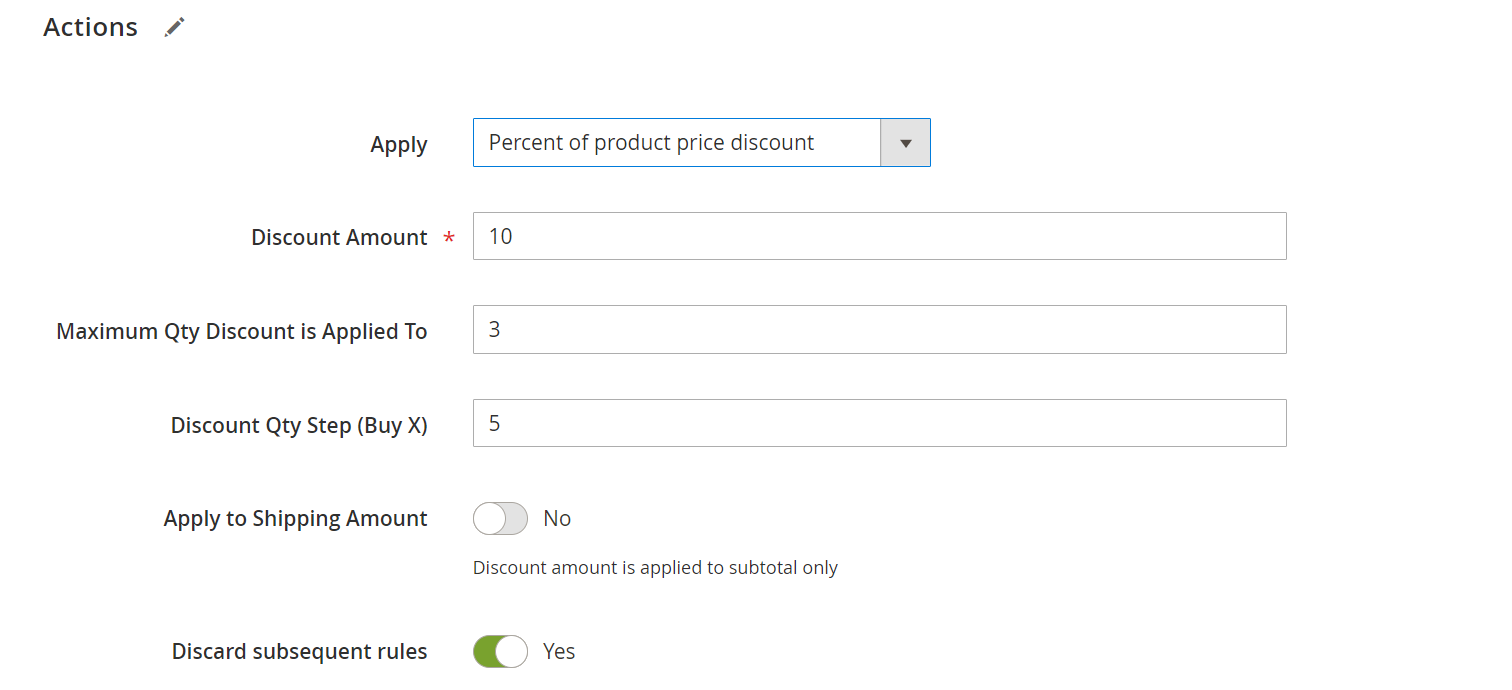Click the arrow button on Apply dropdown
The height and width of the screenshot is (690, 1512).
pos(905,143)
